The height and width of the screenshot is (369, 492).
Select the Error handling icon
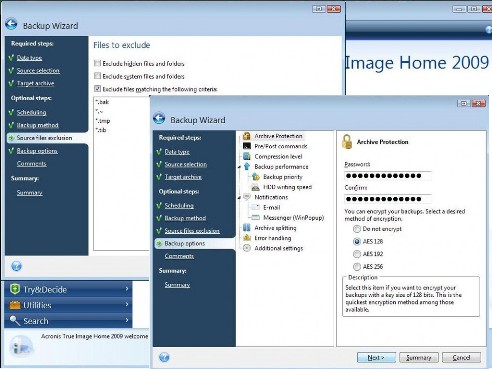click(x=247, y=238)
